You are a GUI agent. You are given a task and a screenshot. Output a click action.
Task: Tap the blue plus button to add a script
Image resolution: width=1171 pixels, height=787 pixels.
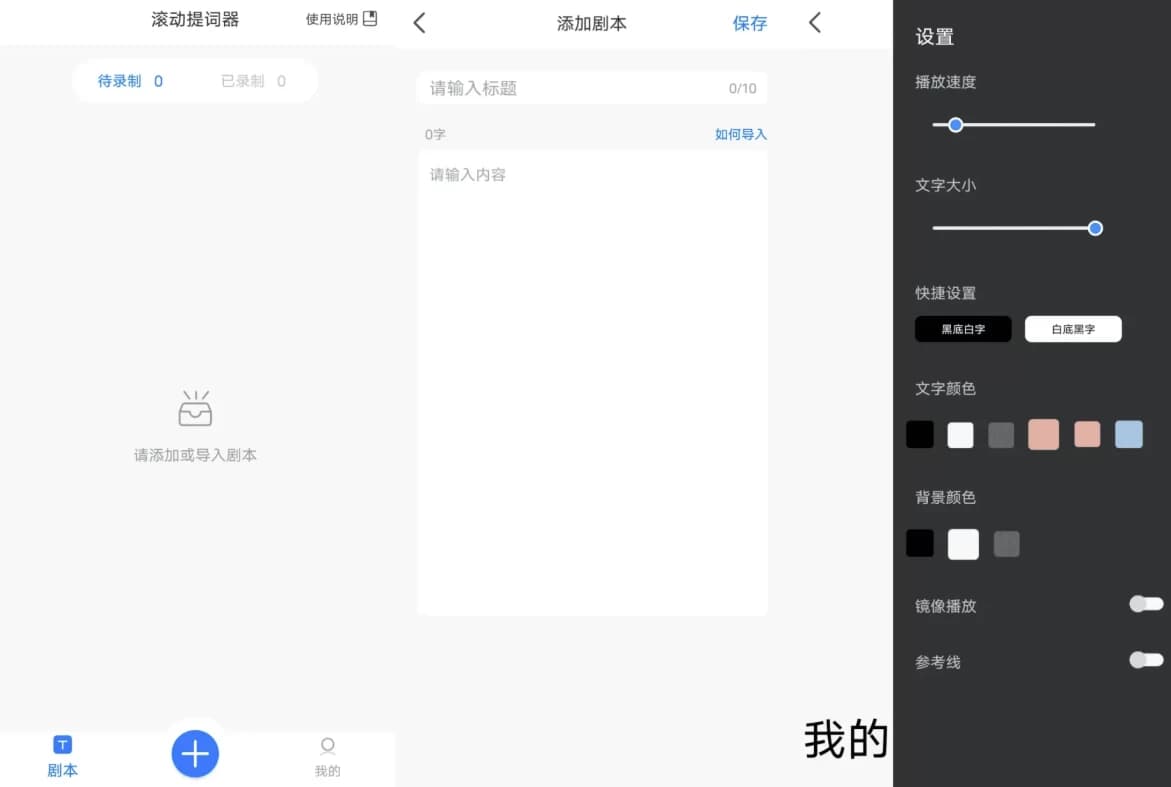click(195, 753)
